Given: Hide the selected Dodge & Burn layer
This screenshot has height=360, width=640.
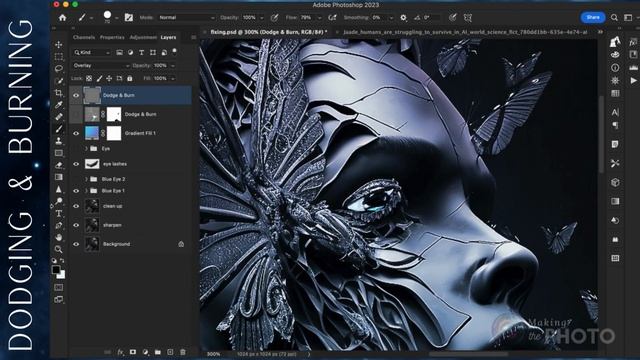Looking at the screenshot, I should tap(76, 96).
